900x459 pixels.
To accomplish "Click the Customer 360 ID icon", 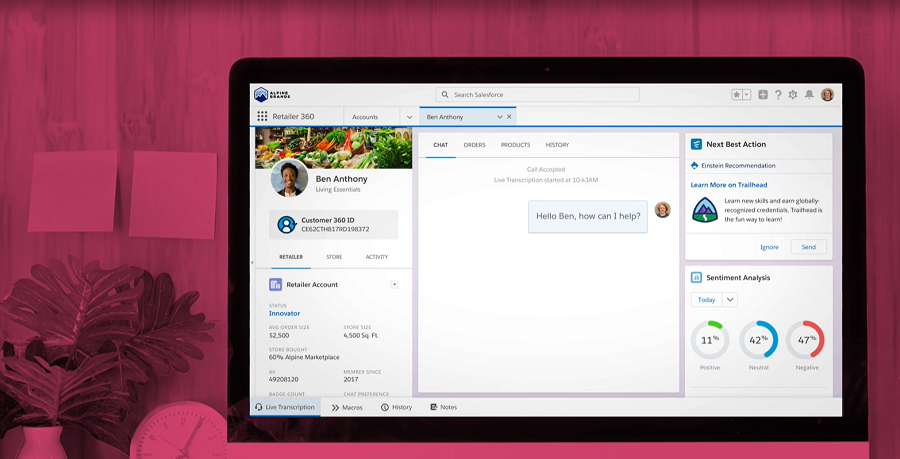I will point(286,224).
